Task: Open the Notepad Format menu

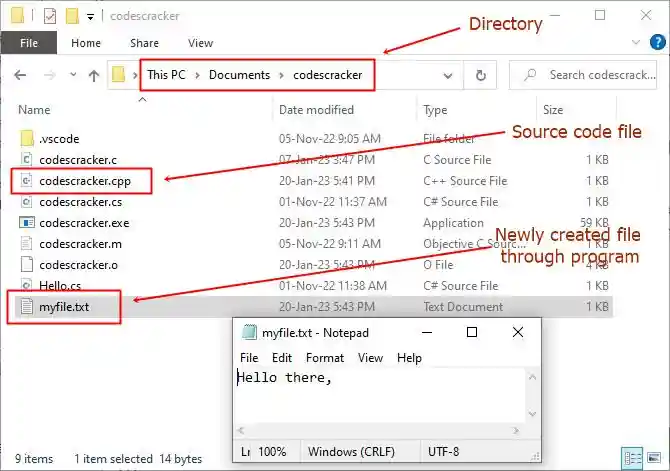Action: tap(325, 358)
